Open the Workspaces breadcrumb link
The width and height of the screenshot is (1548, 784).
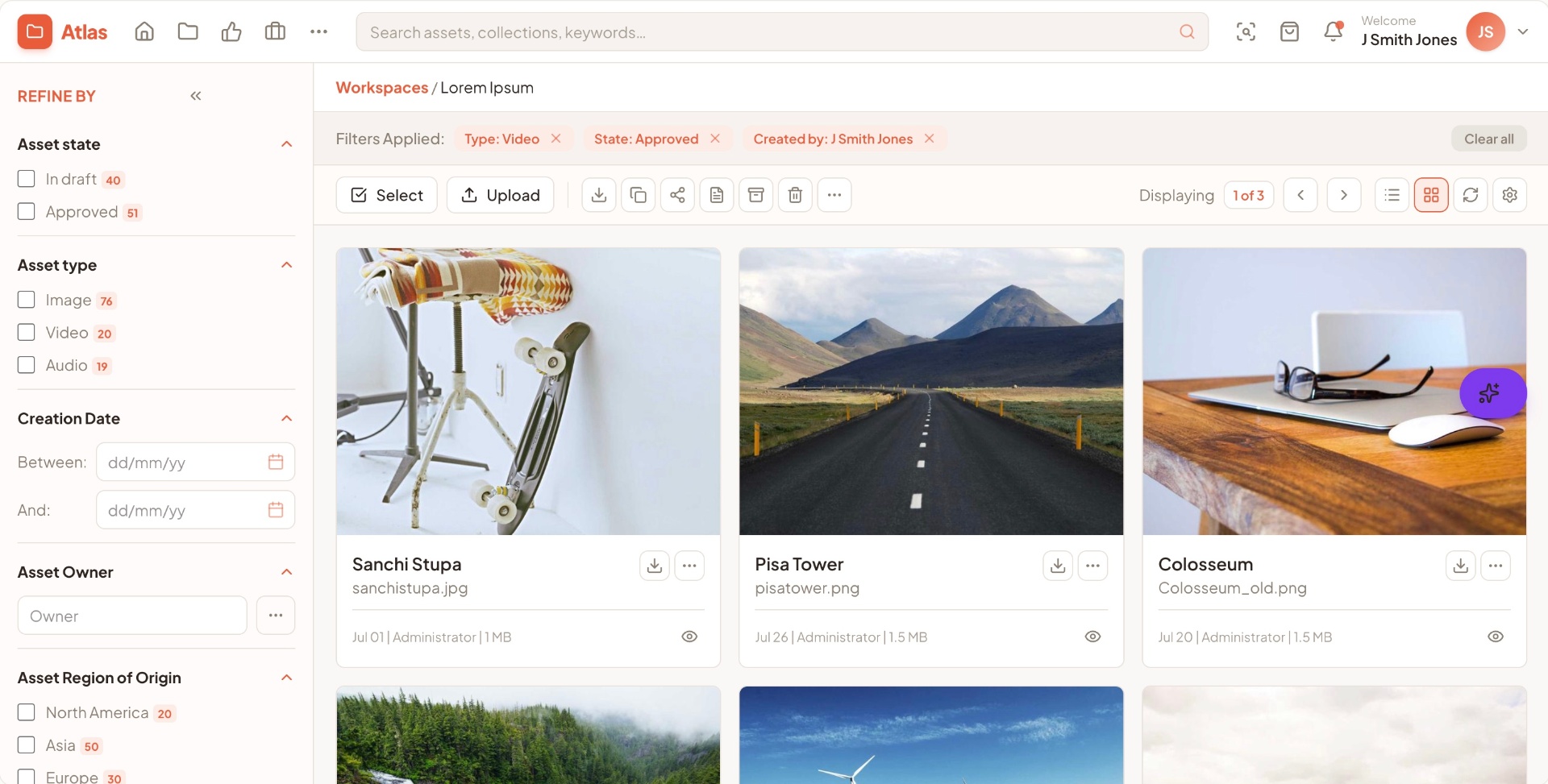click(382, 88)
